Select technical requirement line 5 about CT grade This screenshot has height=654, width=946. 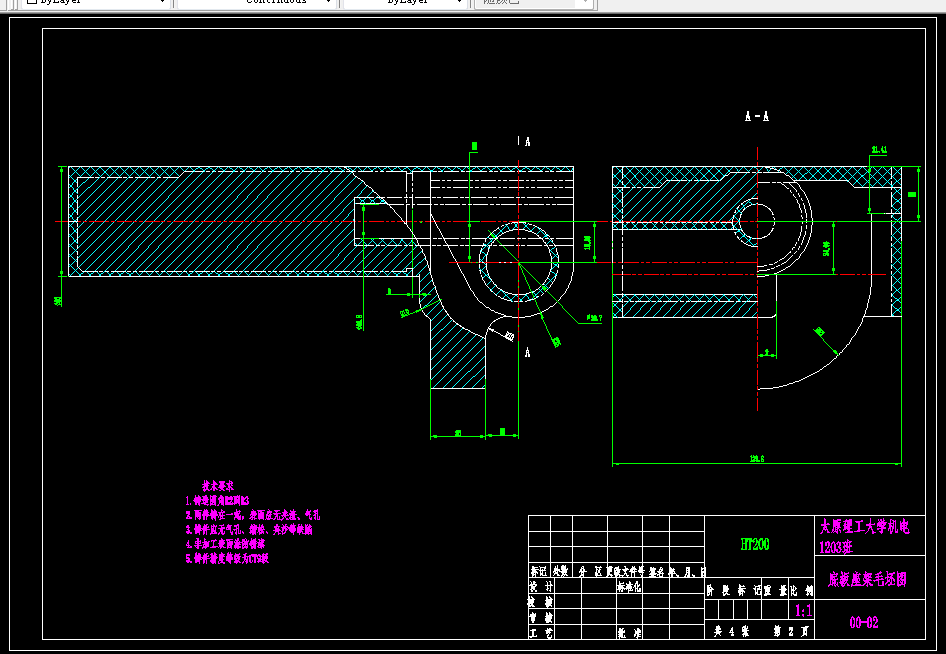pyautogui.click(x=227, y=559)
